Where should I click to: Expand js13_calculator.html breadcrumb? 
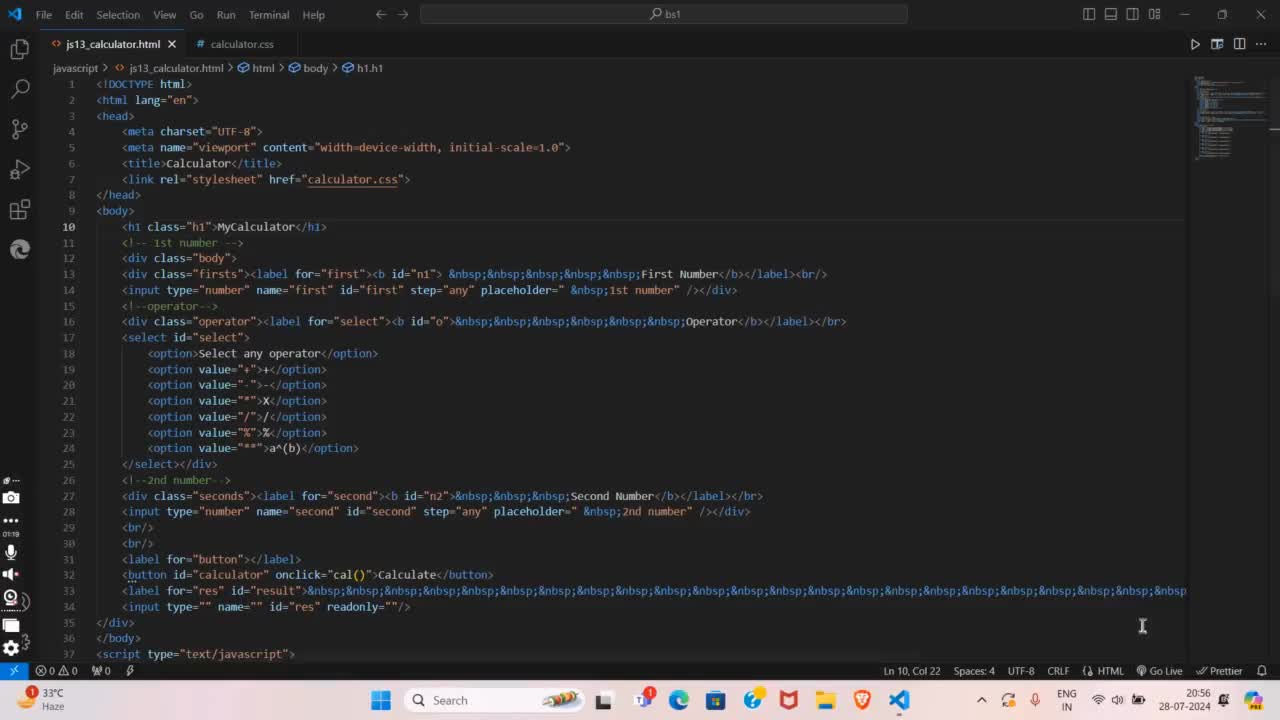[169, 68]
